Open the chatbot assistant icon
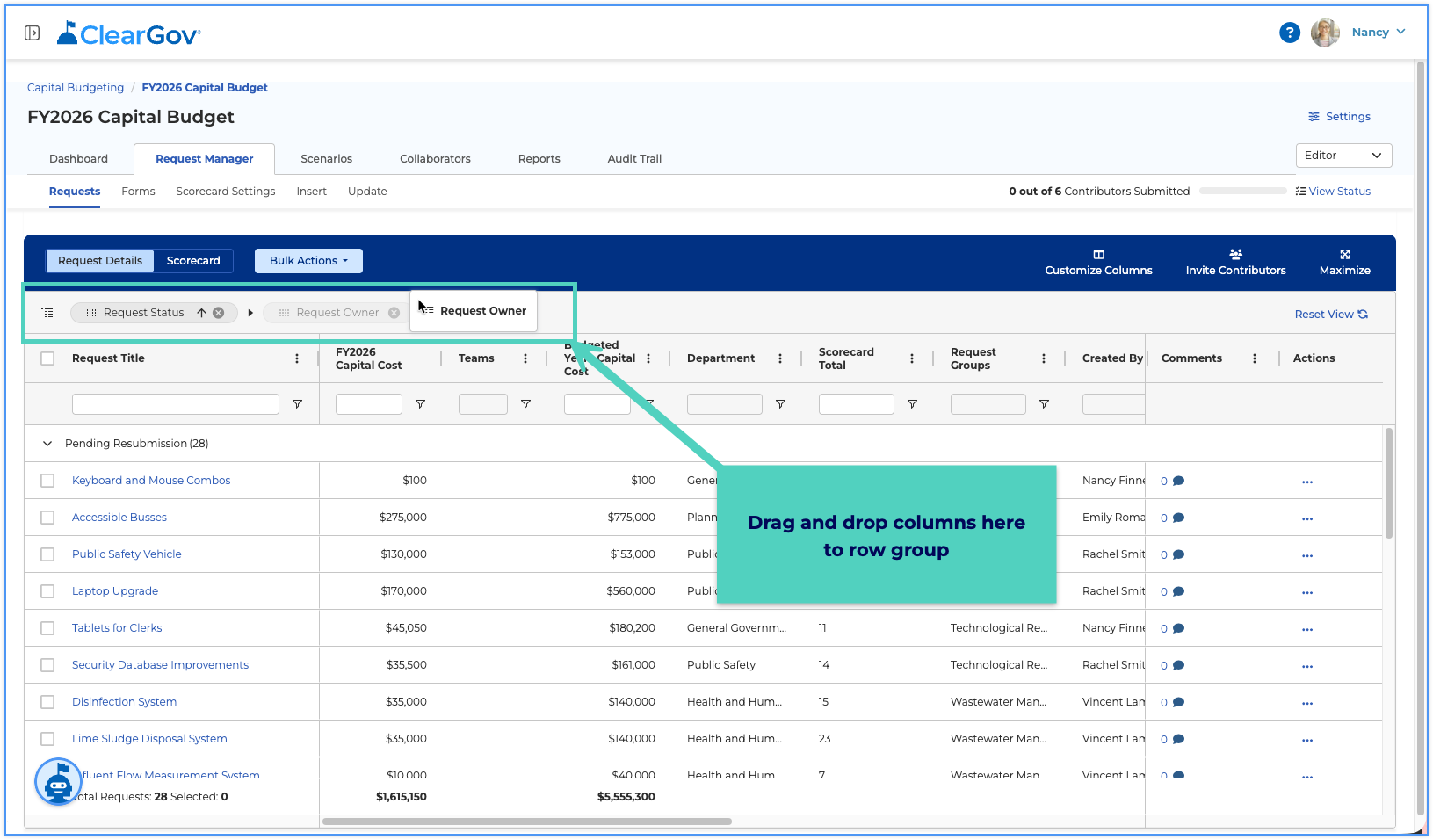The width and height of the screenshot is (1433, 840). pyautogui.click(x=58, y=781)
